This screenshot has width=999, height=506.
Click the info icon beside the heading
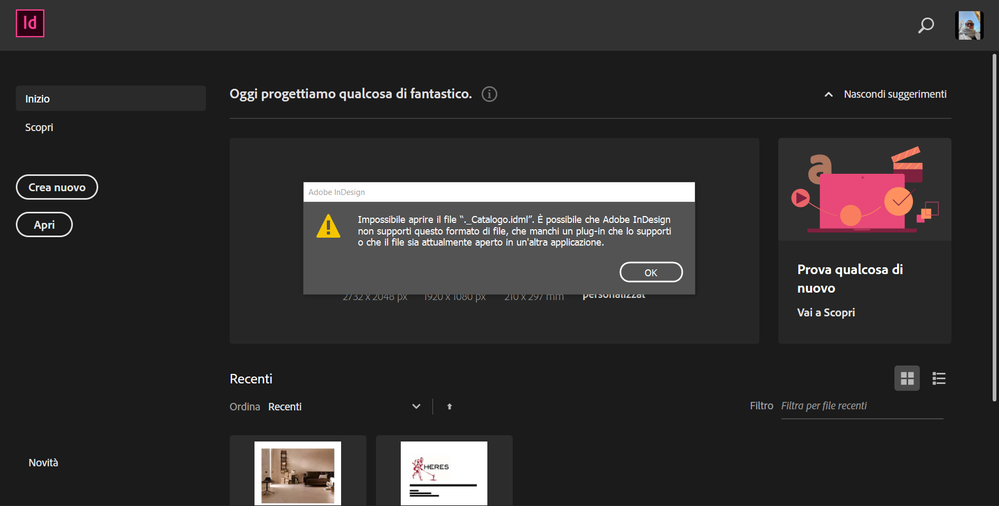point(489,94)
